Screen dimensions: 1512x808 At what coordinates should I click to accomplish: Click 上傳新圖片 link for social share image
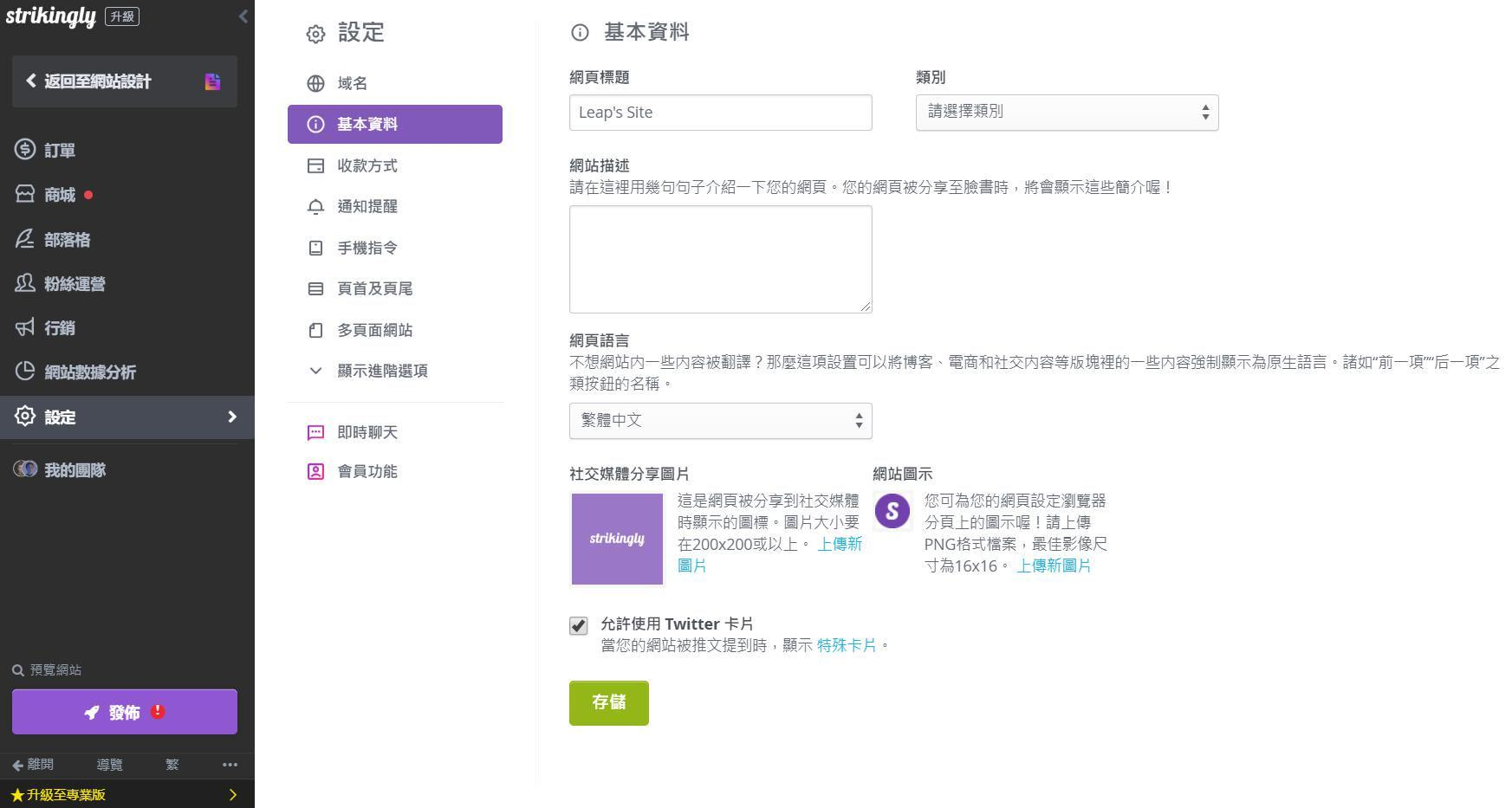click(838, 544)
